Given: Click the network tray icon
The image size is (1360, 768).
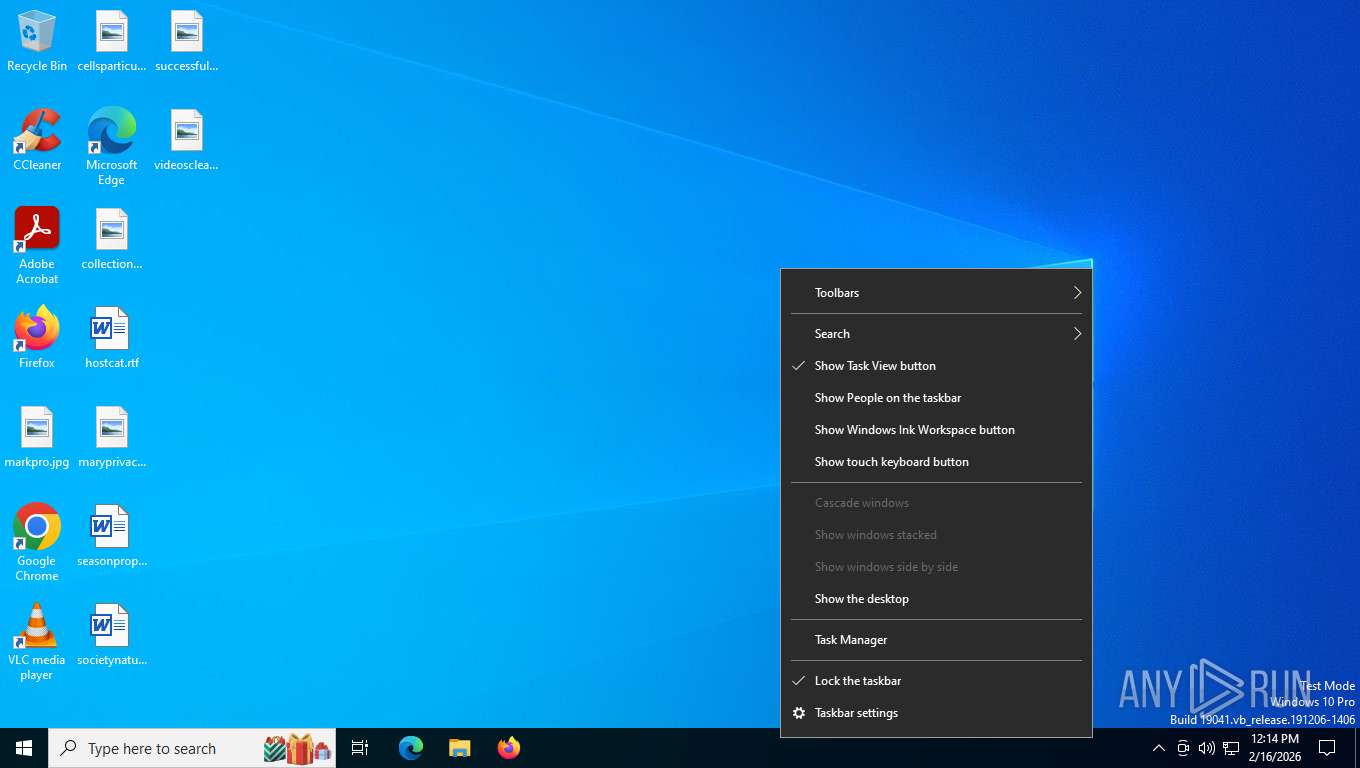Looking at the screenshot, I should click(1231, 748).
